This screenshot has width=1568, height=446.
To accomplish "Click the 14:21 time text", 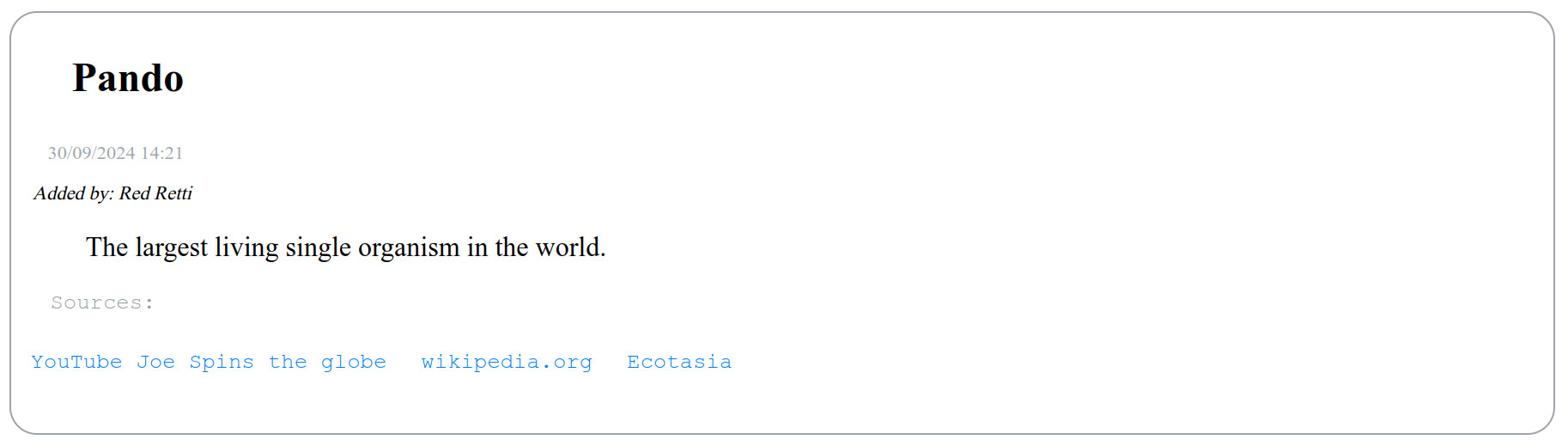I will 162,153.
